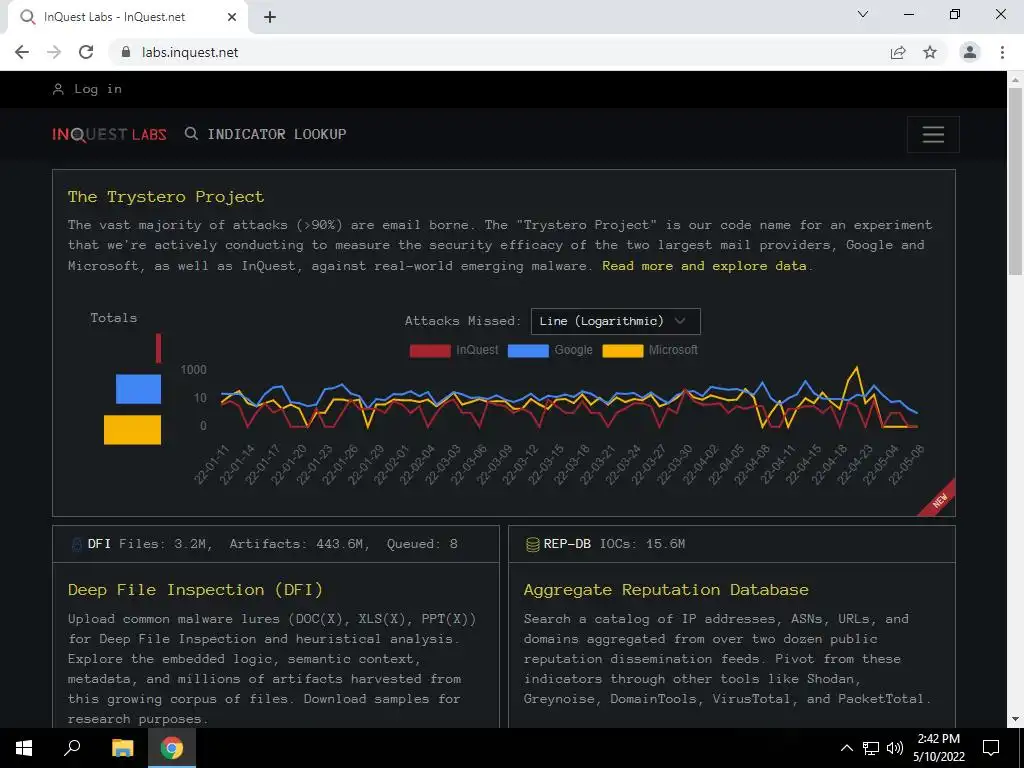This screenshot has height=768, width=1024.
Task: Open Deep File Inspection (DFI) heading
Action: (x=195, y=590)
